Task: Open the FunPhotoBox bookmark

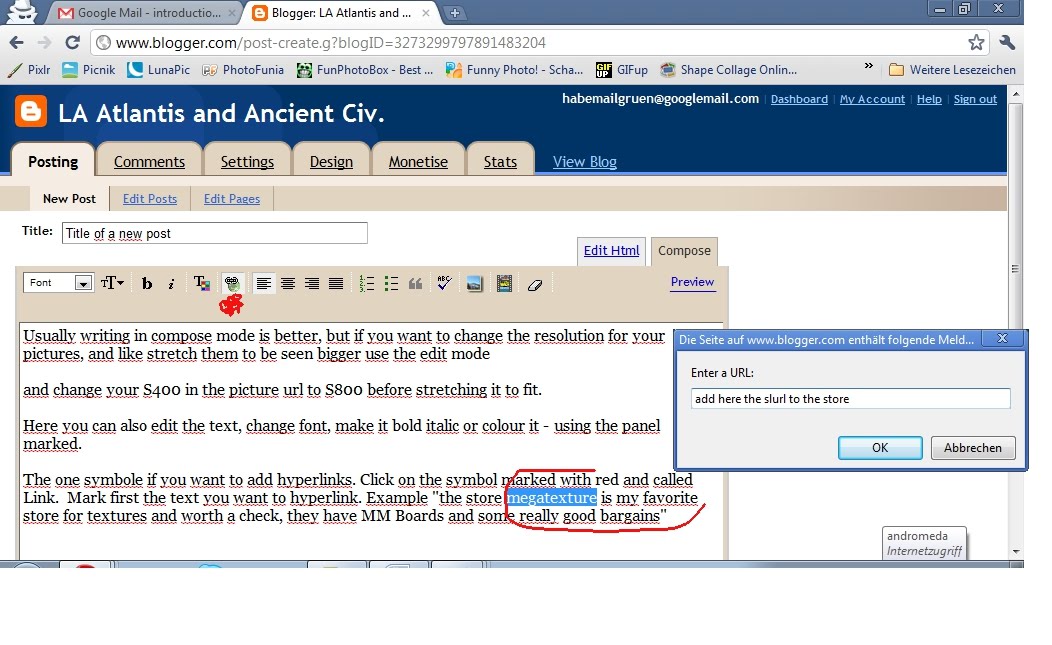Action: (x=366, y=70)
